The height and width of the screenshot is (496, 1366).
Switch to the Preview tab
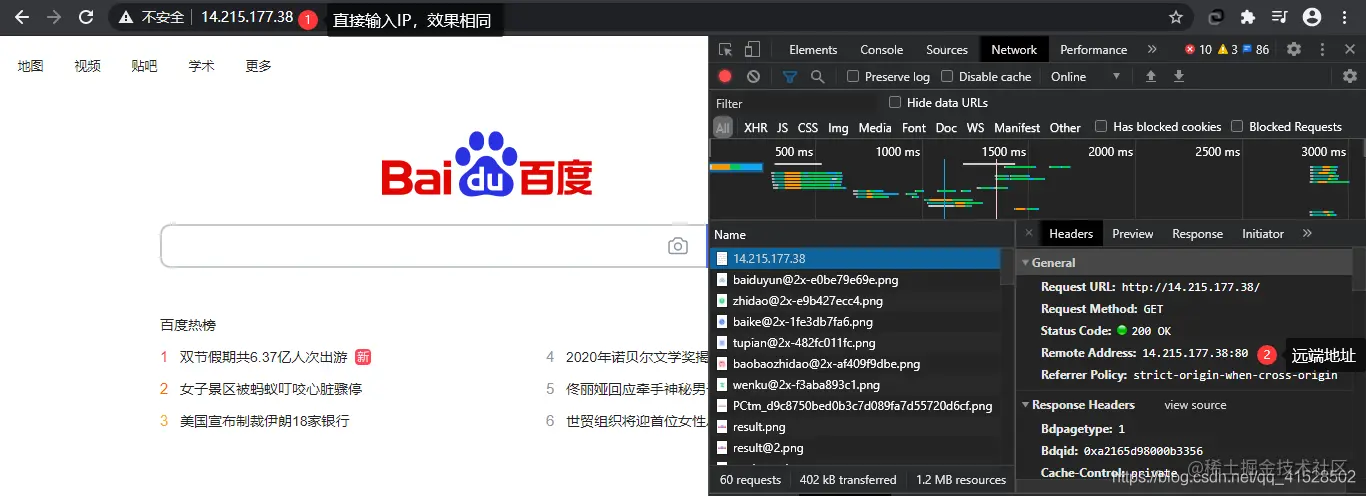[1133, 233]
